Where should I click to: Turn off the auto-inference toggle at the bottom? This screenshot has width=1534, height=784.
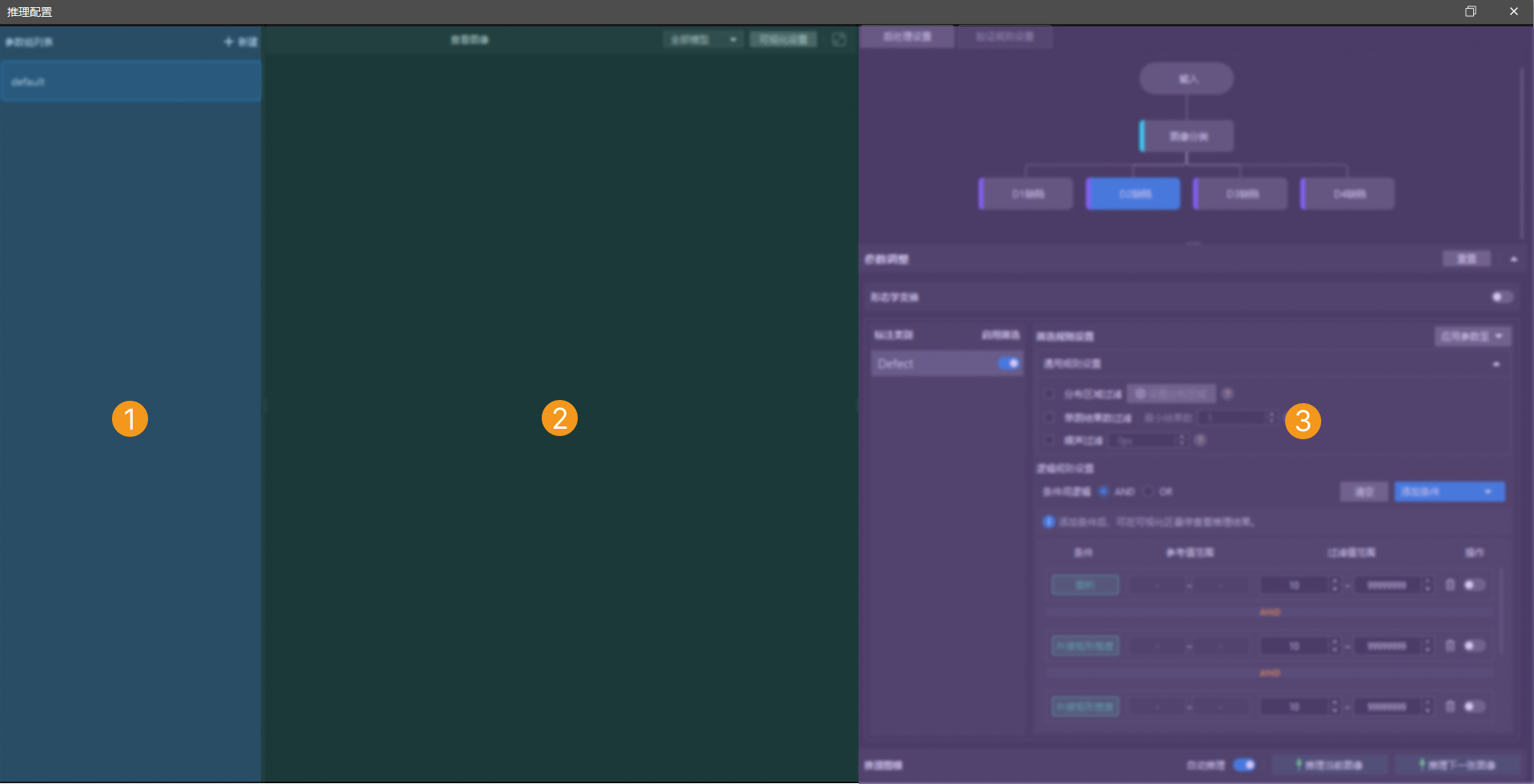coord(1243,765)
